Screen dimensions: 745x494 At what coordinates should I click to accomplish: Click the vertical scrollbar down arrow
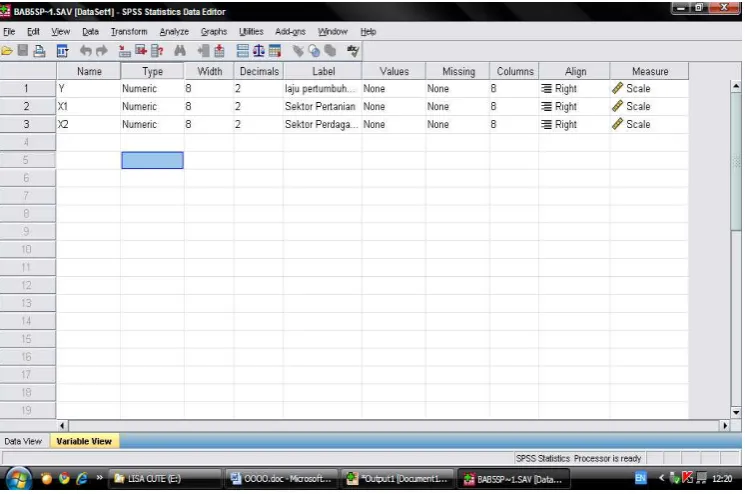coord(735,412)
